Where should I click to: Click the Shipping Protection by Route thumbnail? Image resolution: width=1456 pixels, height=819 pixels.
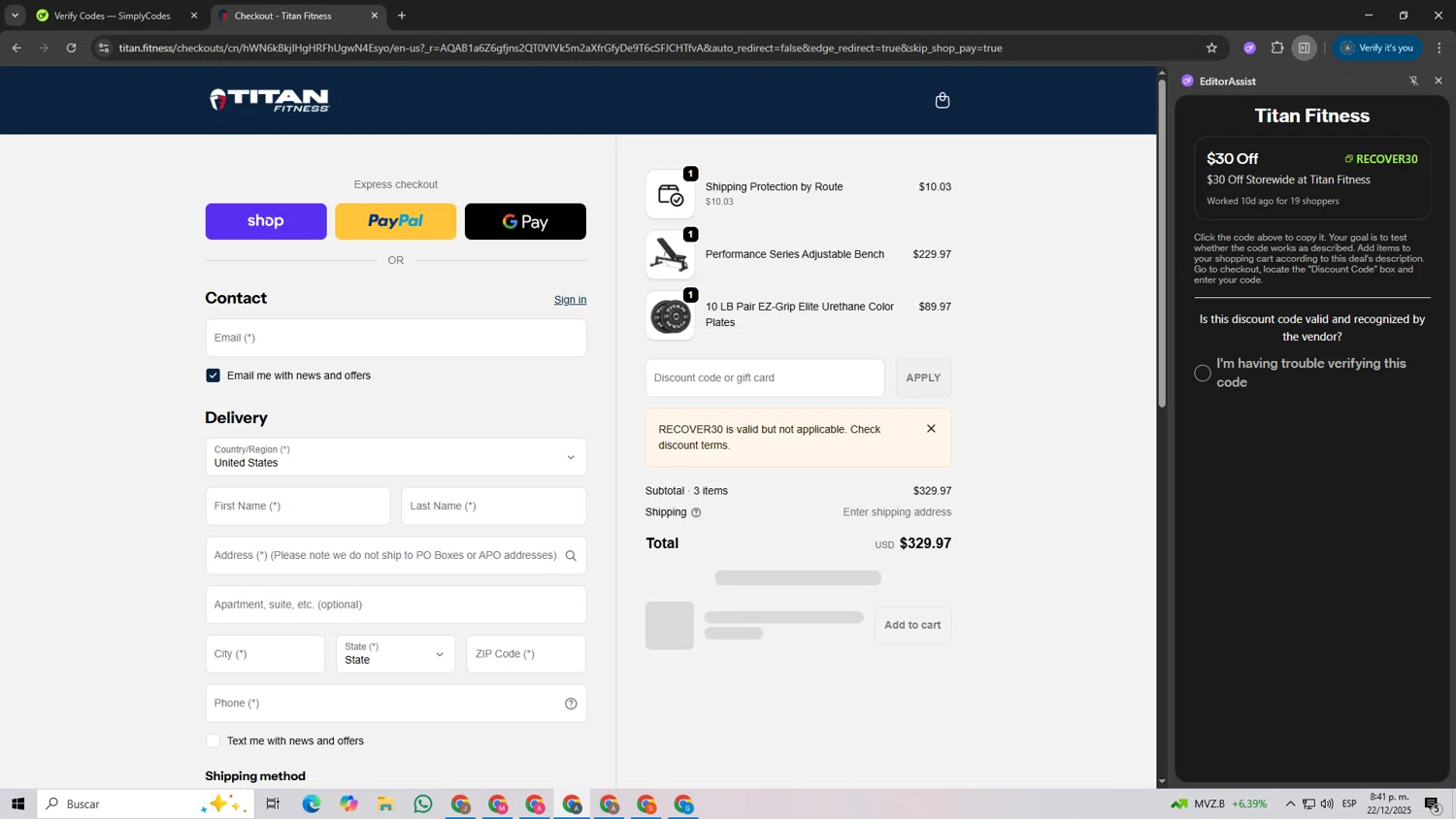pyautogui.click(x=670, y=194)
